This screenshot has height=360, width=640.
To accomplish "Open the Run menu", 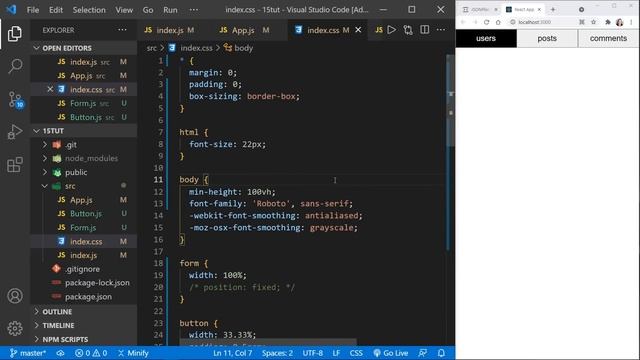I will pyautogui.click(x=170, y=10).
